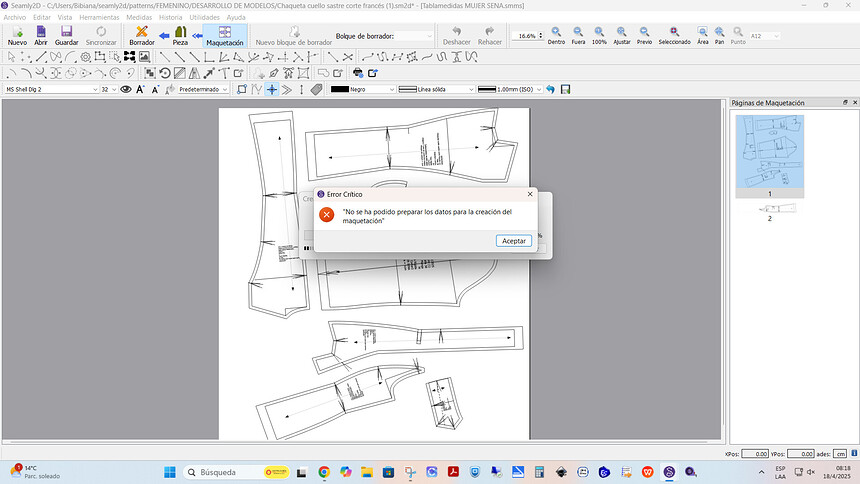The height and width of the screenshot is (484, 860).
Task: Open the Archivo menu
Action: coord(15,18)
